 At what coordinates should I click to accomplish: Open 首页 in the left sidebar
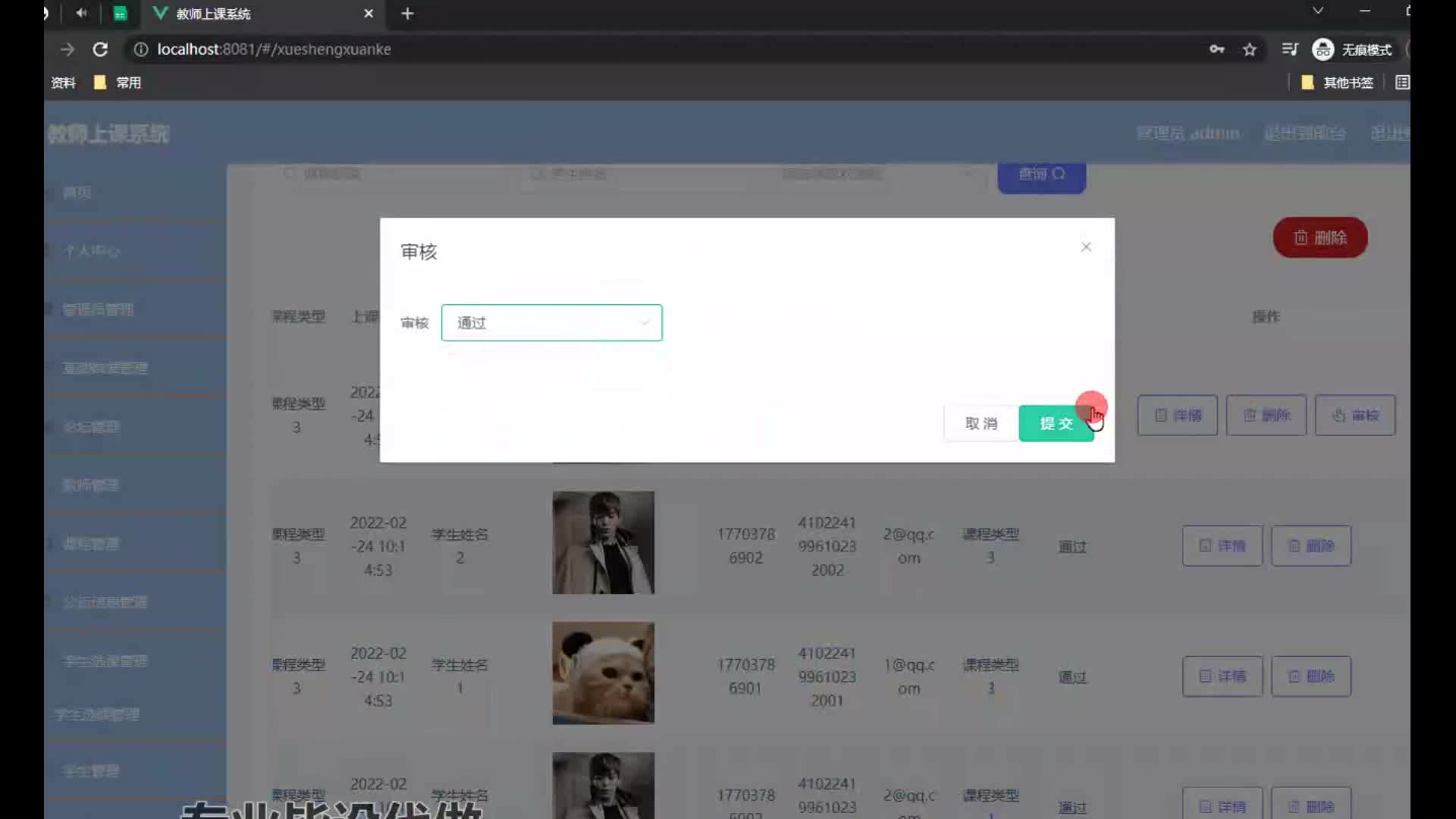click(77, 193)
